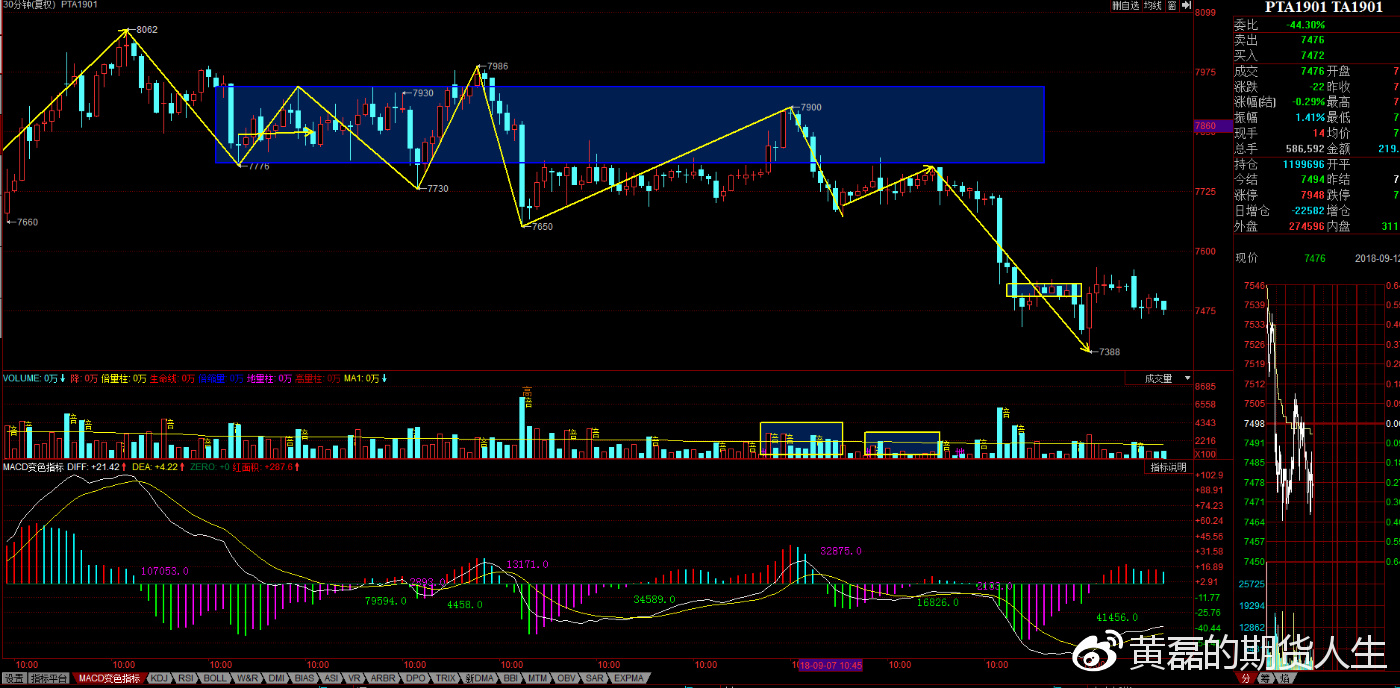
Task: Click the 7900 price label on the chart
Action: pos(810,107)
